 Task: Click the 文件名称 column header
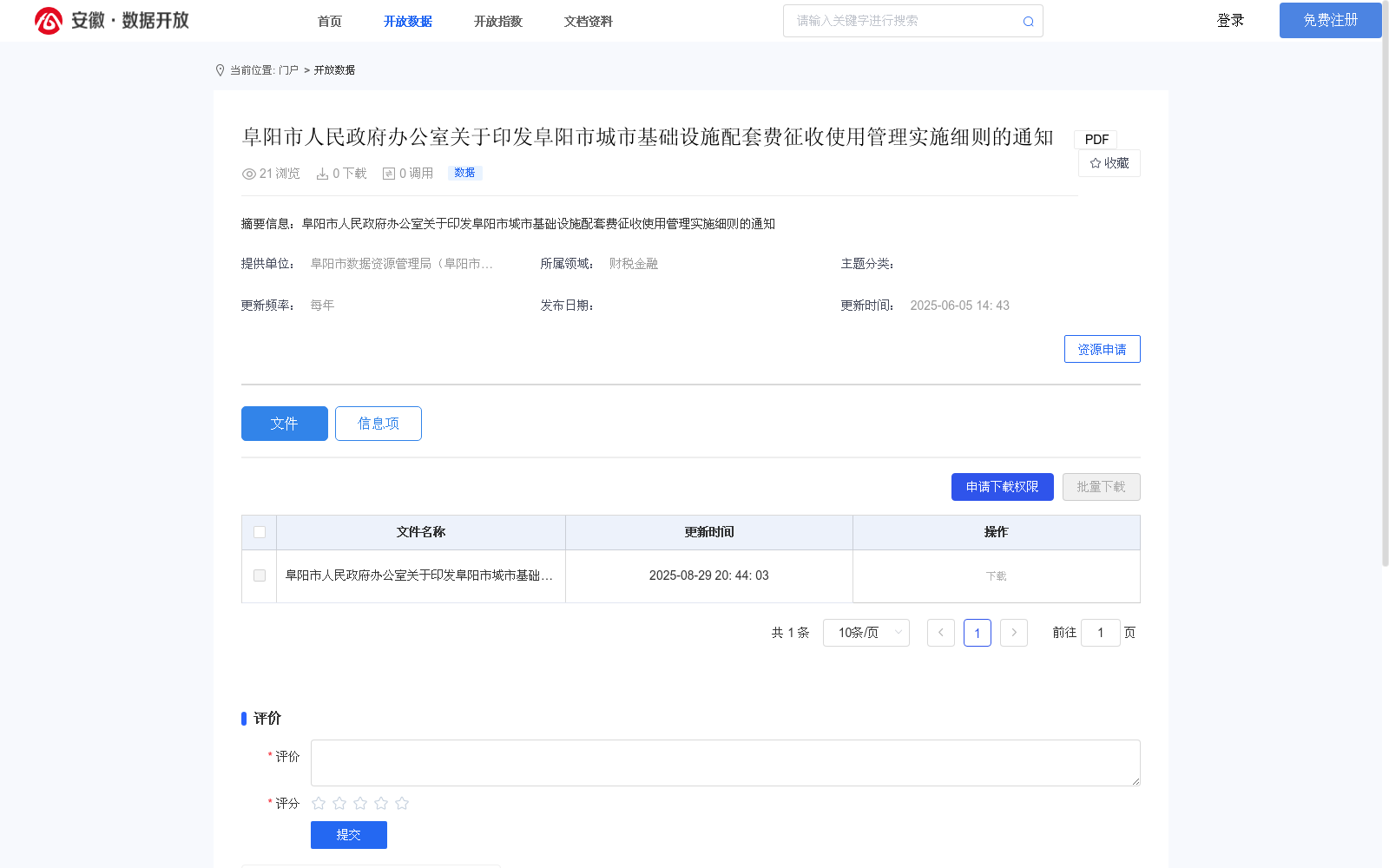tap(421, 532)
